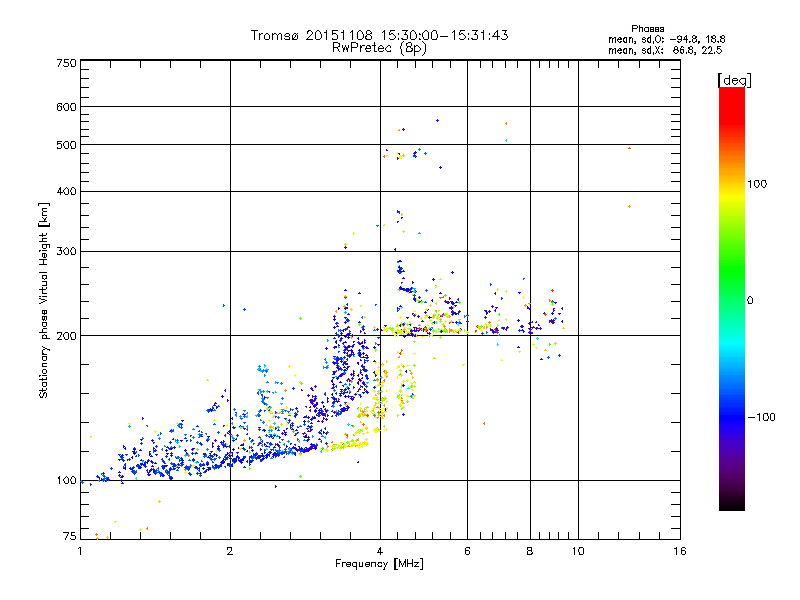Click the y-axis tick label '75'

(x=70, y=536)
